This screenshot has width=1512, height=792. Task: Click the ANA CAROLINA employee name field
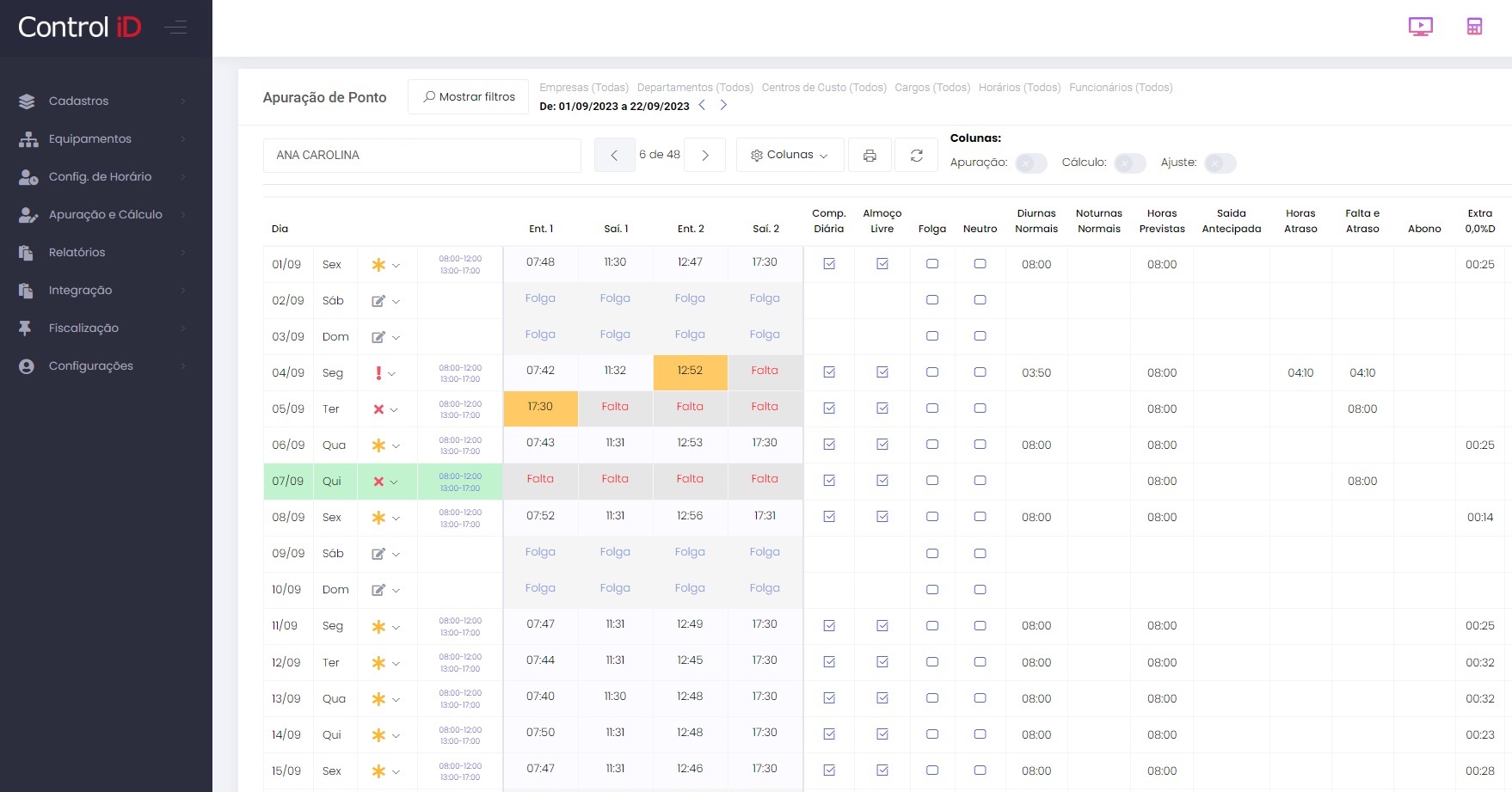tap(421, 156)
